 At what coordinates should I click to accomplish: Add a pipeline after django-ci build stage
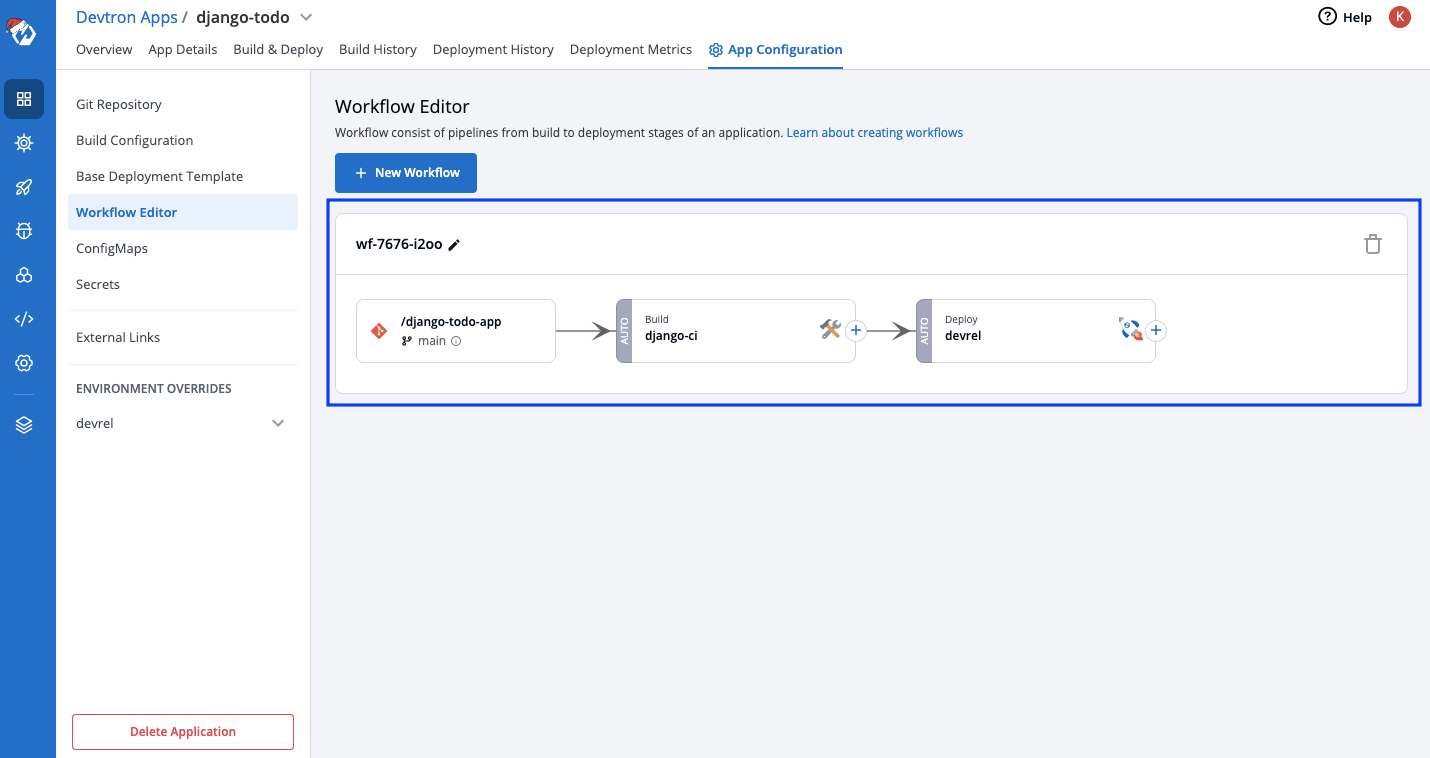pos(856,329)
